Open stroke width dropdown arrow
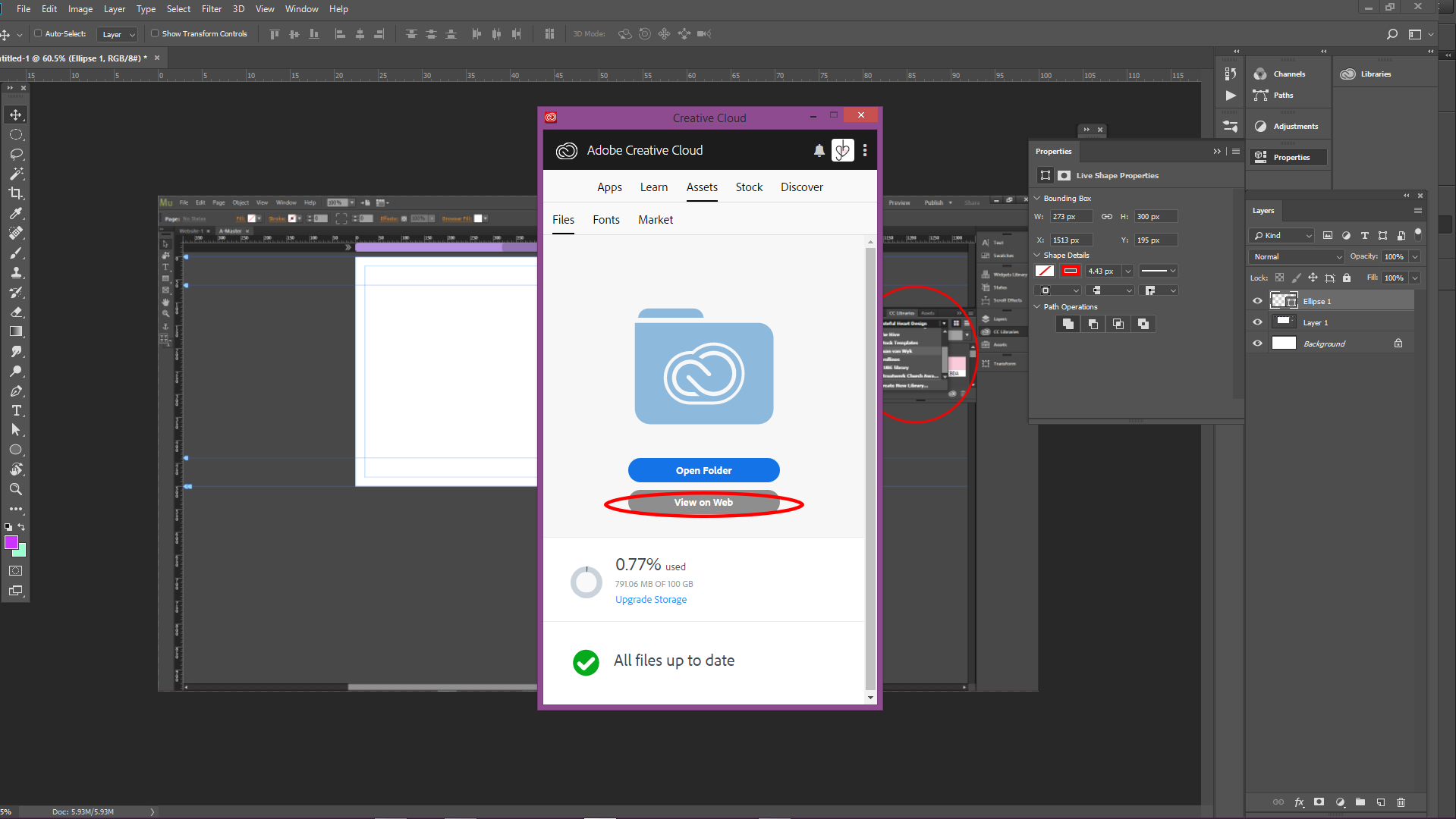This screenshot has width=1456, height=819. click(1128, 271)
